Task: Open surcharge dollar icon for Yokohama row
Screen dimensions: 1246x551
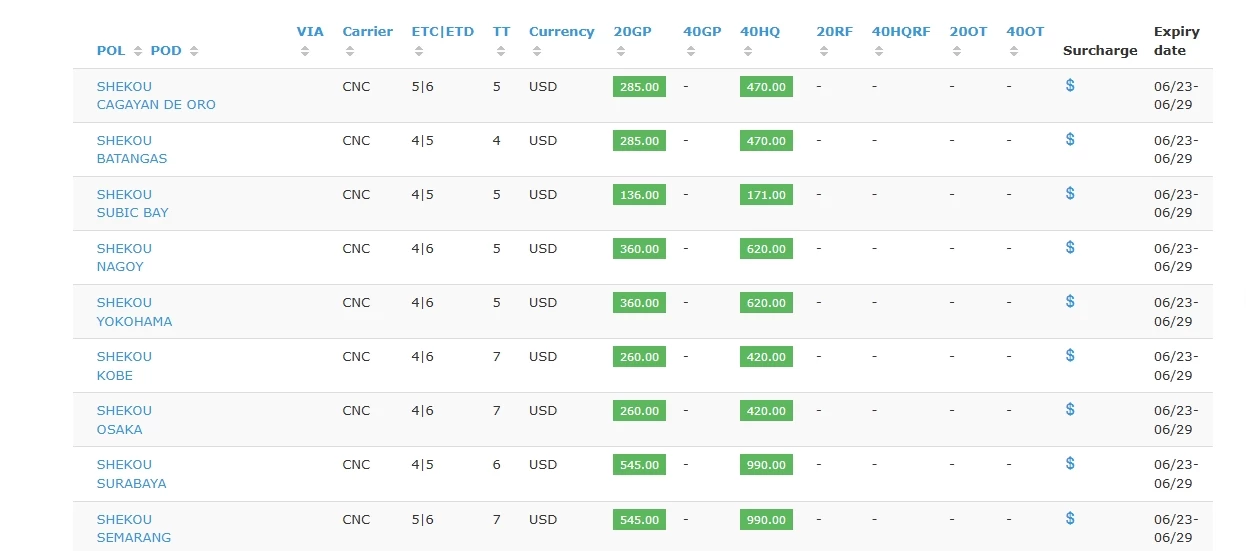Action: (x=1070, y=302)
